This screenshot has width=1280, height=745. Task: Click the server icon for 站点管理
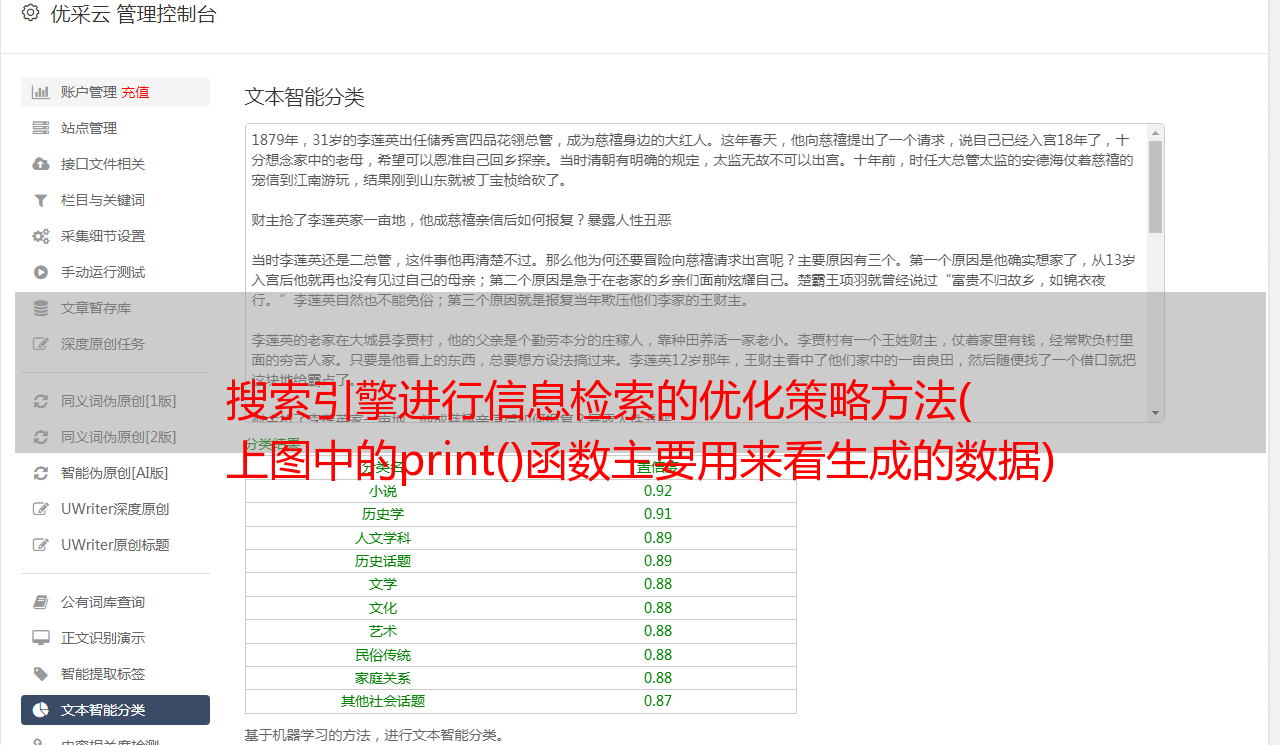41,128
